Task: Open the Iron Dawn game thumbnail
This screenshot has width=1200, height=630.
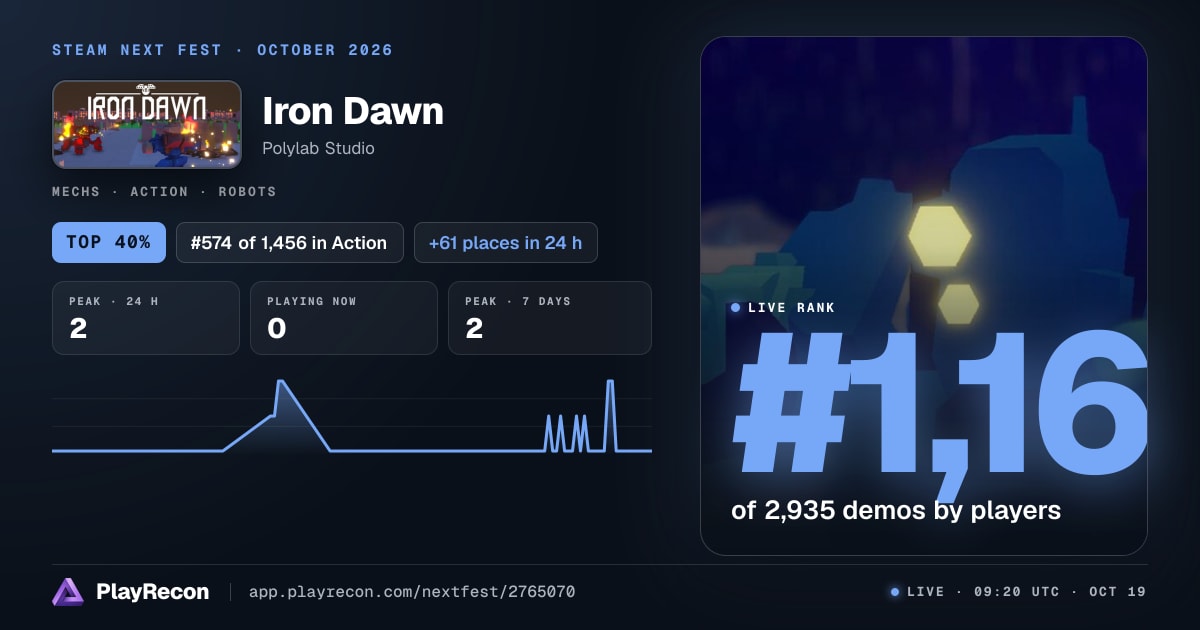Action: click(146, 124)
